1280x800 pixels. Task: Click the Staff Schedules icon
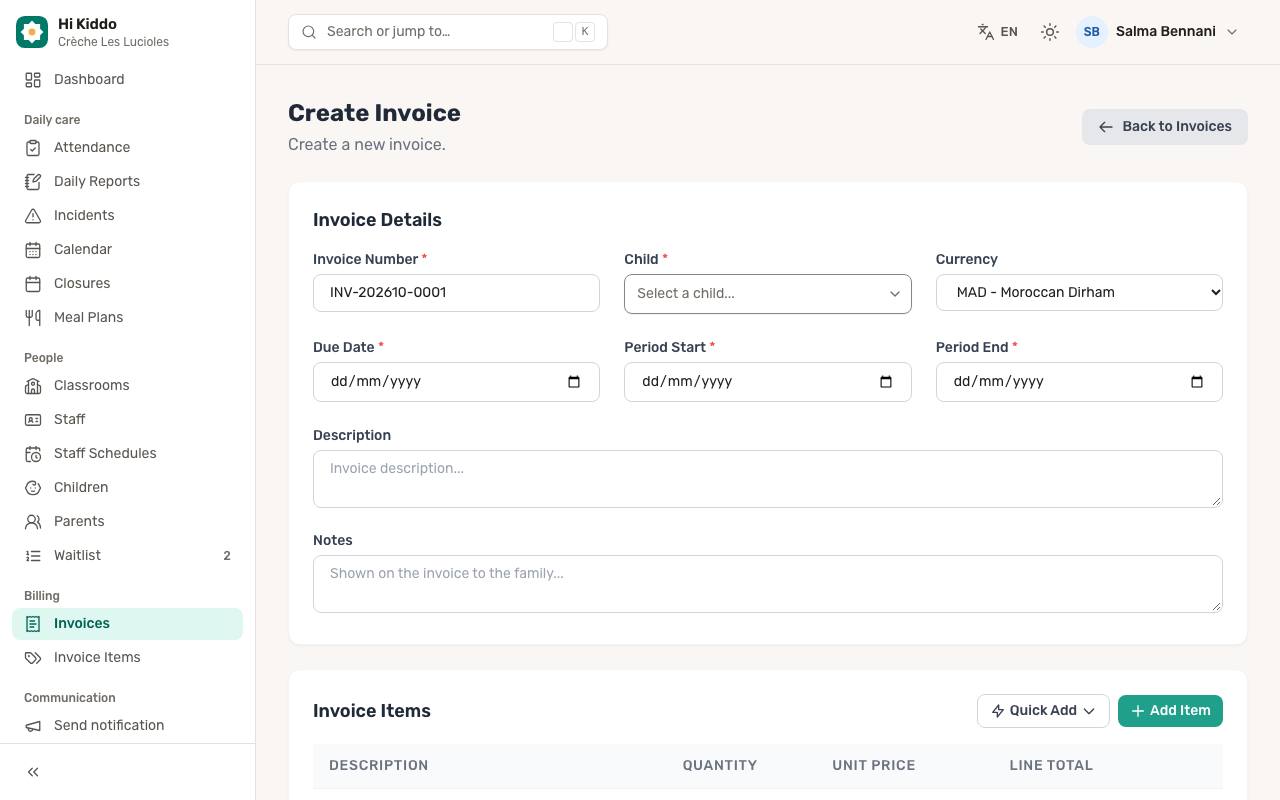33,454
